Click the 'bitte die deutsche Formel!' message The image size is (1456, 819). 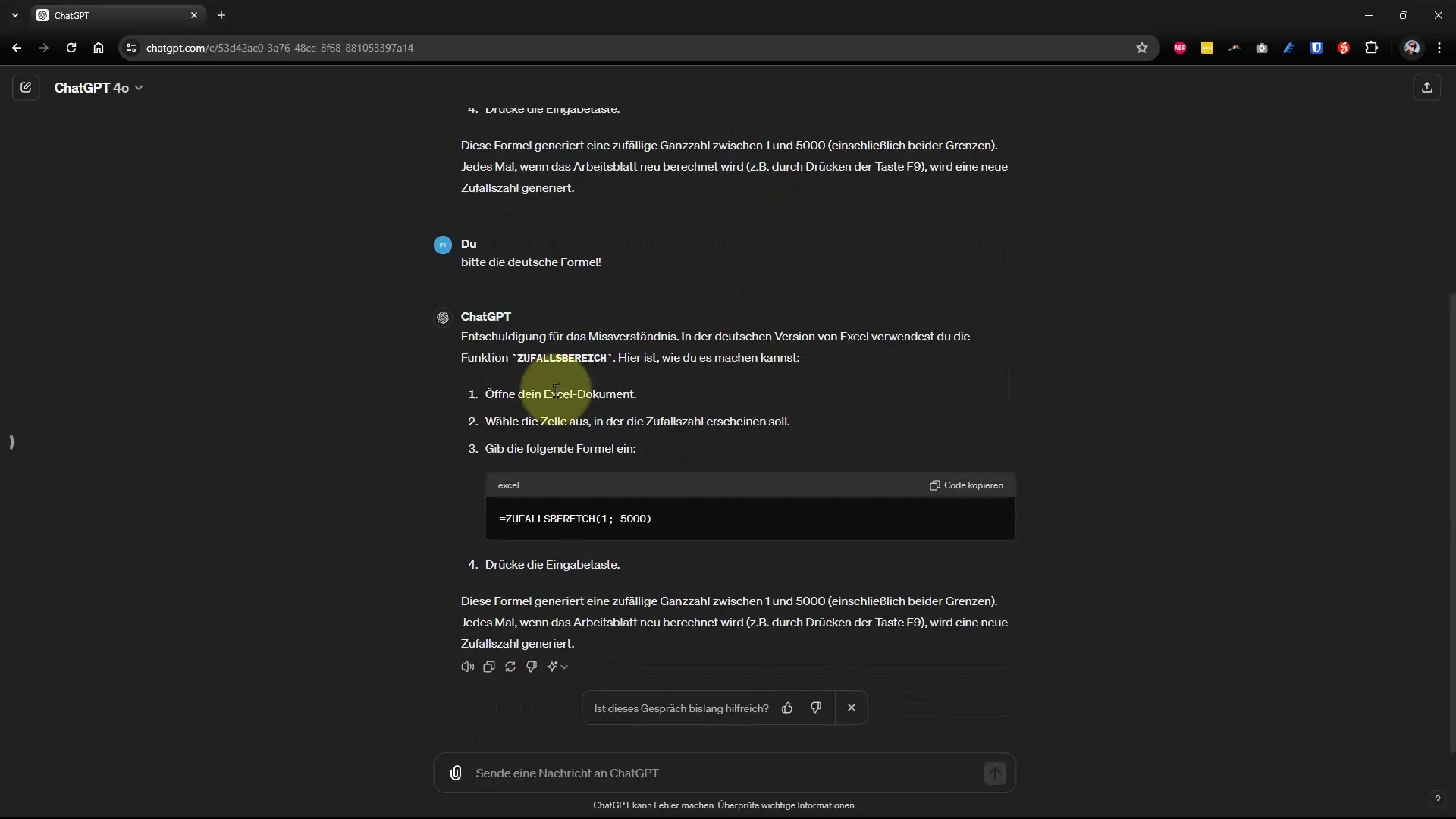click(531, 262)
